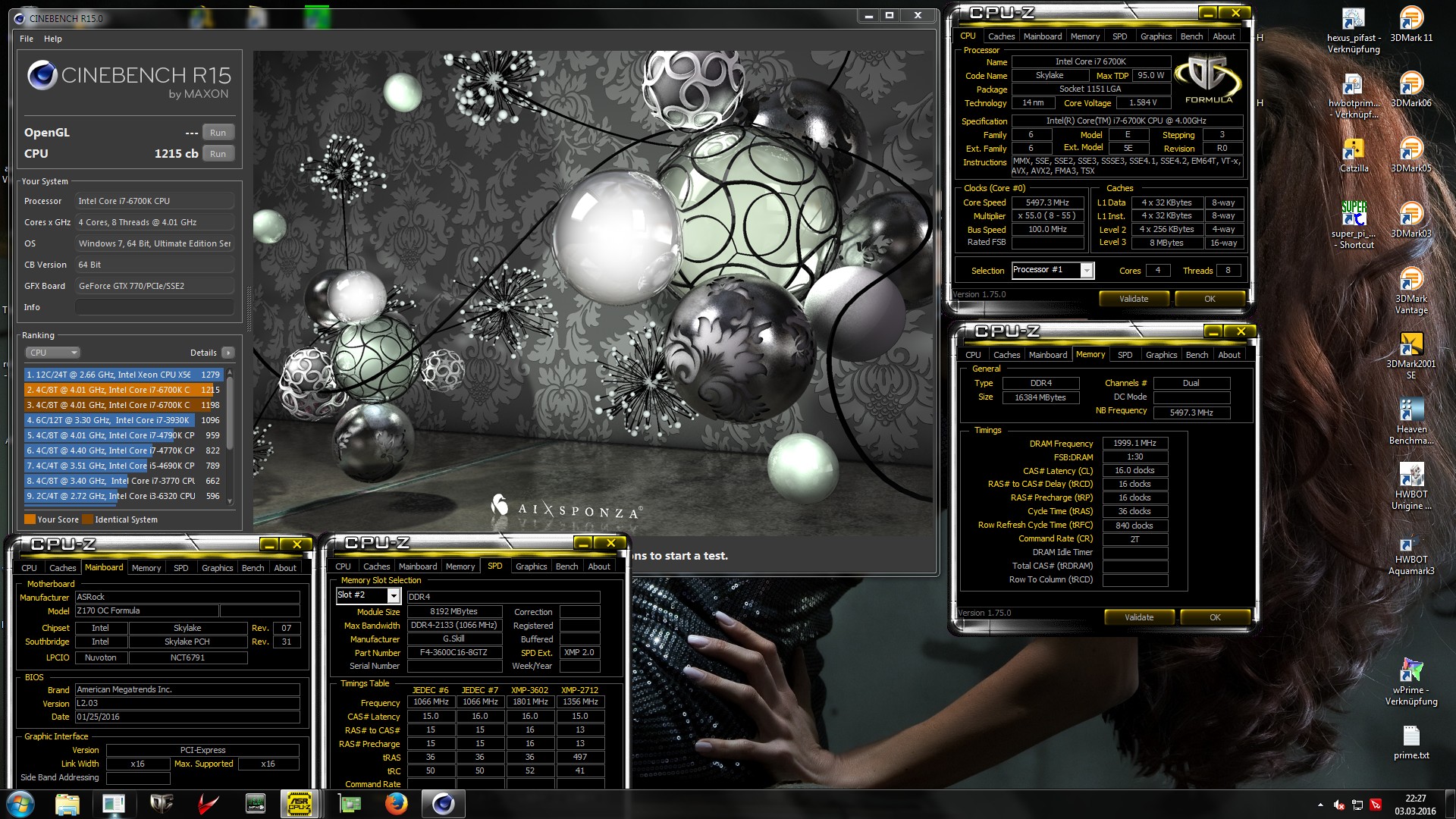Click OK in the CPU-Z Memory window

coord(1215,617)
